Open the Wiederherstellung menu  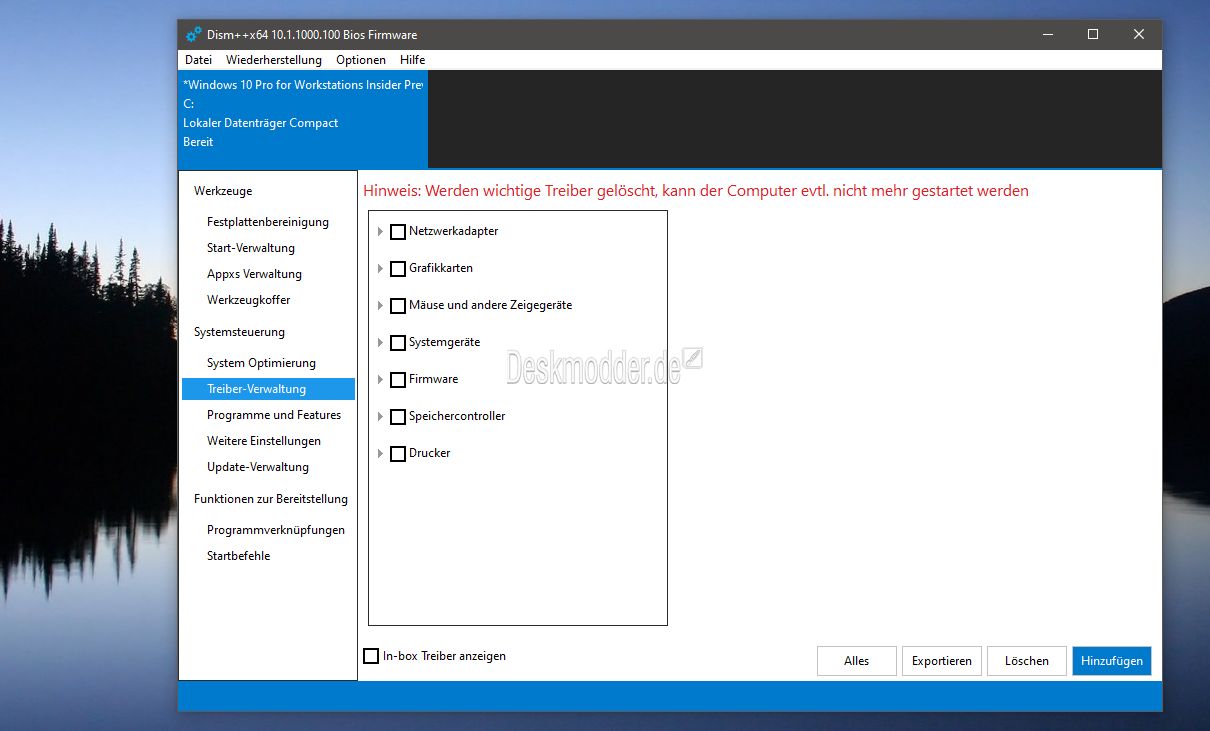pyautogui.click(x=274, y=60)
